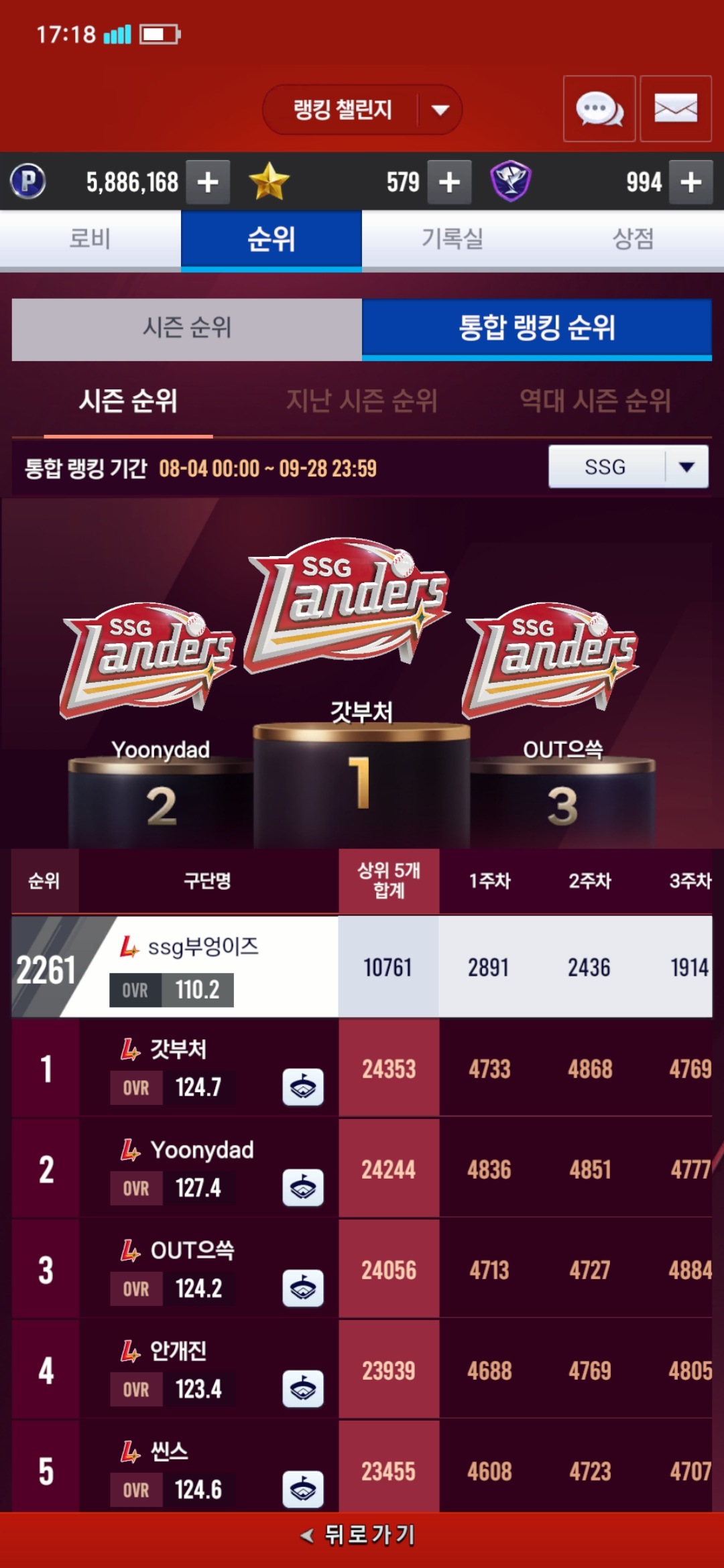Open the chat speech bubble icon
This screenshot has height=1568, width=724.
click(x=599, y=109)
